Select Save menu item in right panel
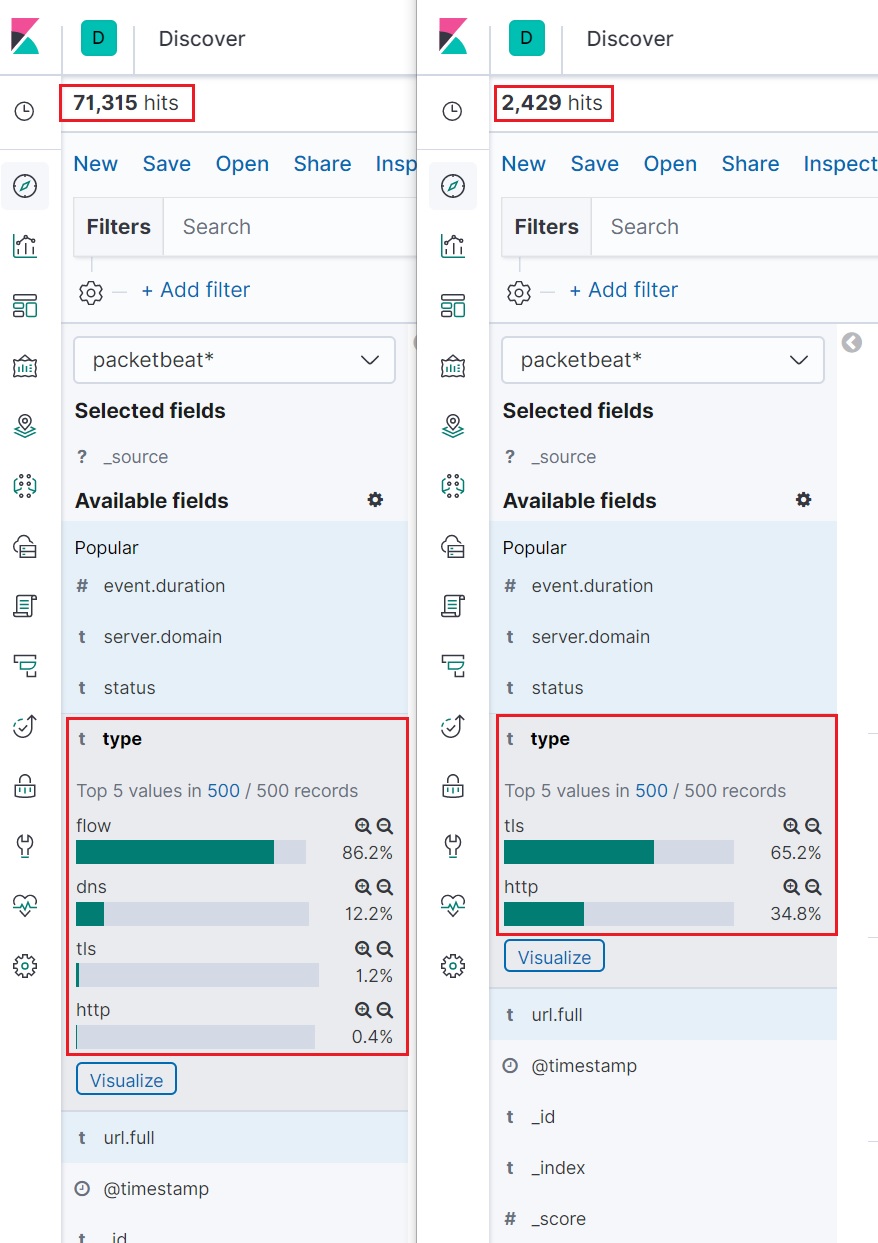This screenshot has height=1243, width=878. click(x=594, y=164)
